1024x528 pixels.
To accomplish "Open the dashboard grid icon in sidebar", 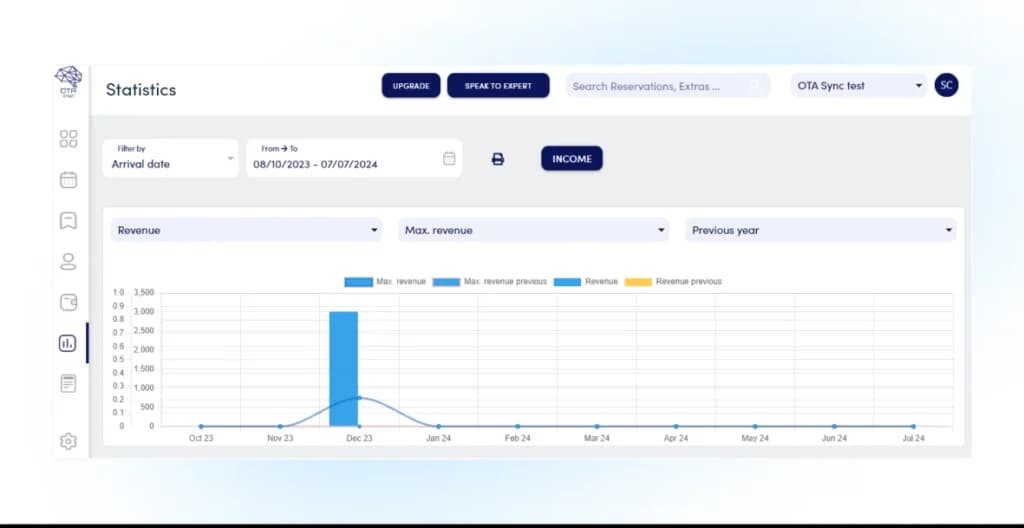I will click(69, 139).
